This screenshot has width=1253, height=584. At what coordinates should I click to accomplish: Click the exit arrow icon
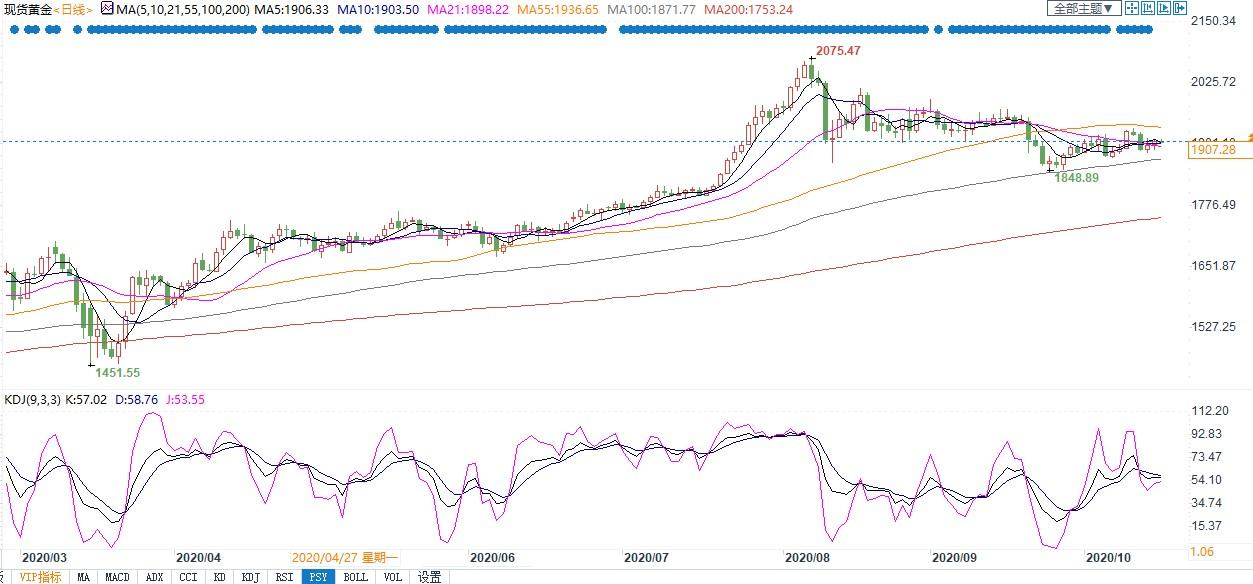[x=1179, y=8]
